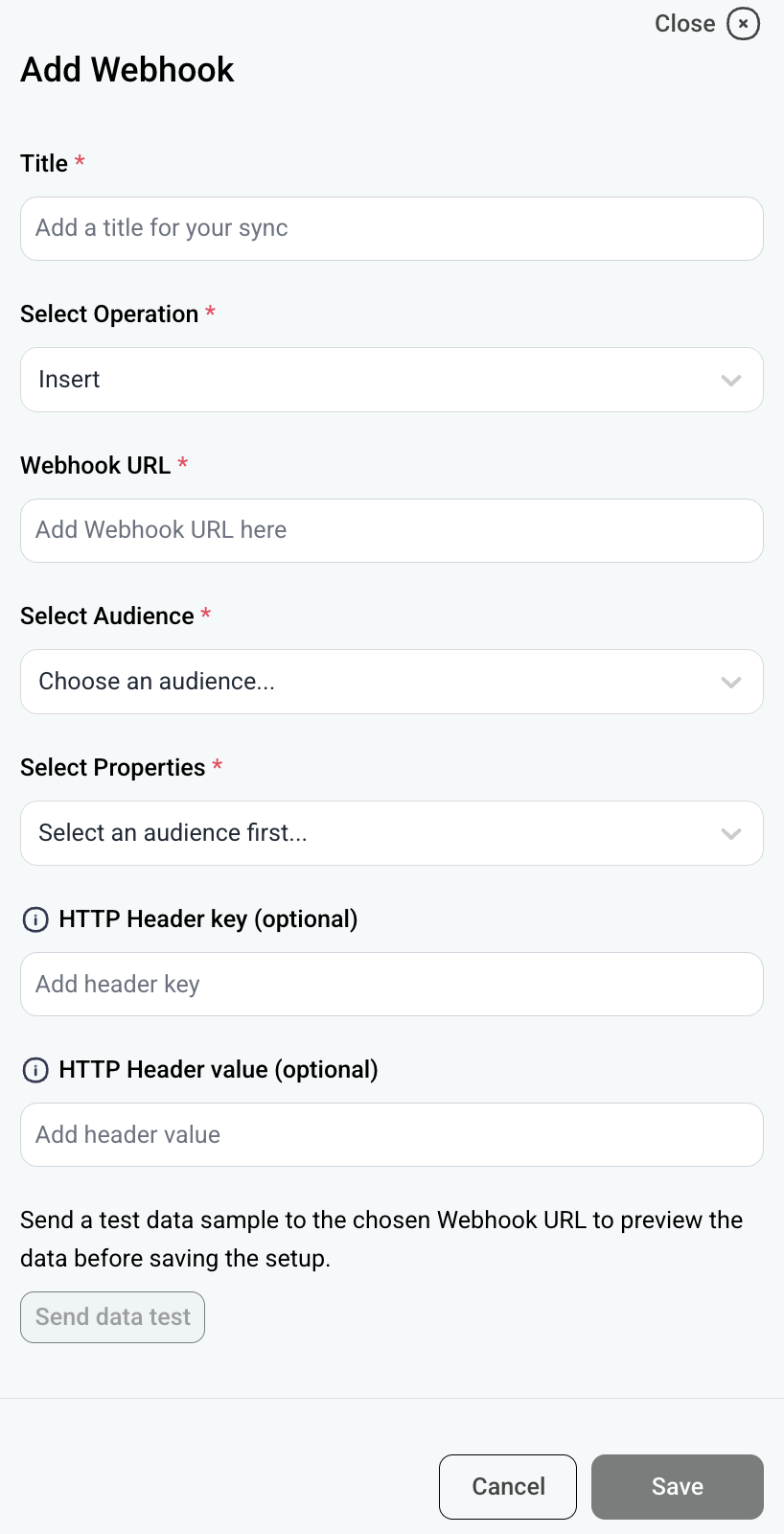Image resolution: width=784 pixels, height=1534 pixels.
Task: Click info icon beside HTTP Header value
Action: (35, 1071)
